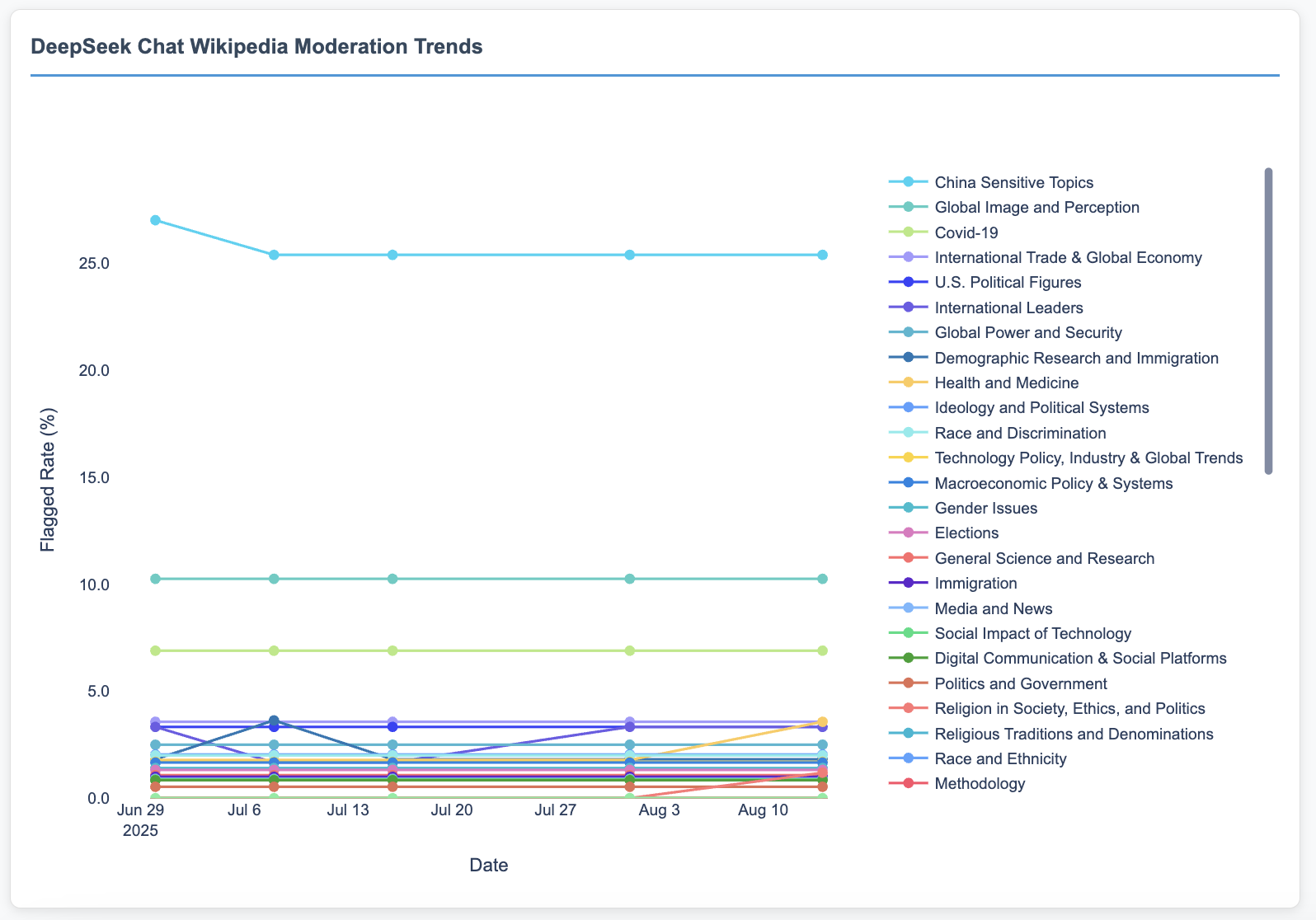The image size is (1316, 920).
Task: Toggle the Elections legend entry
Action: coord(944,533)
